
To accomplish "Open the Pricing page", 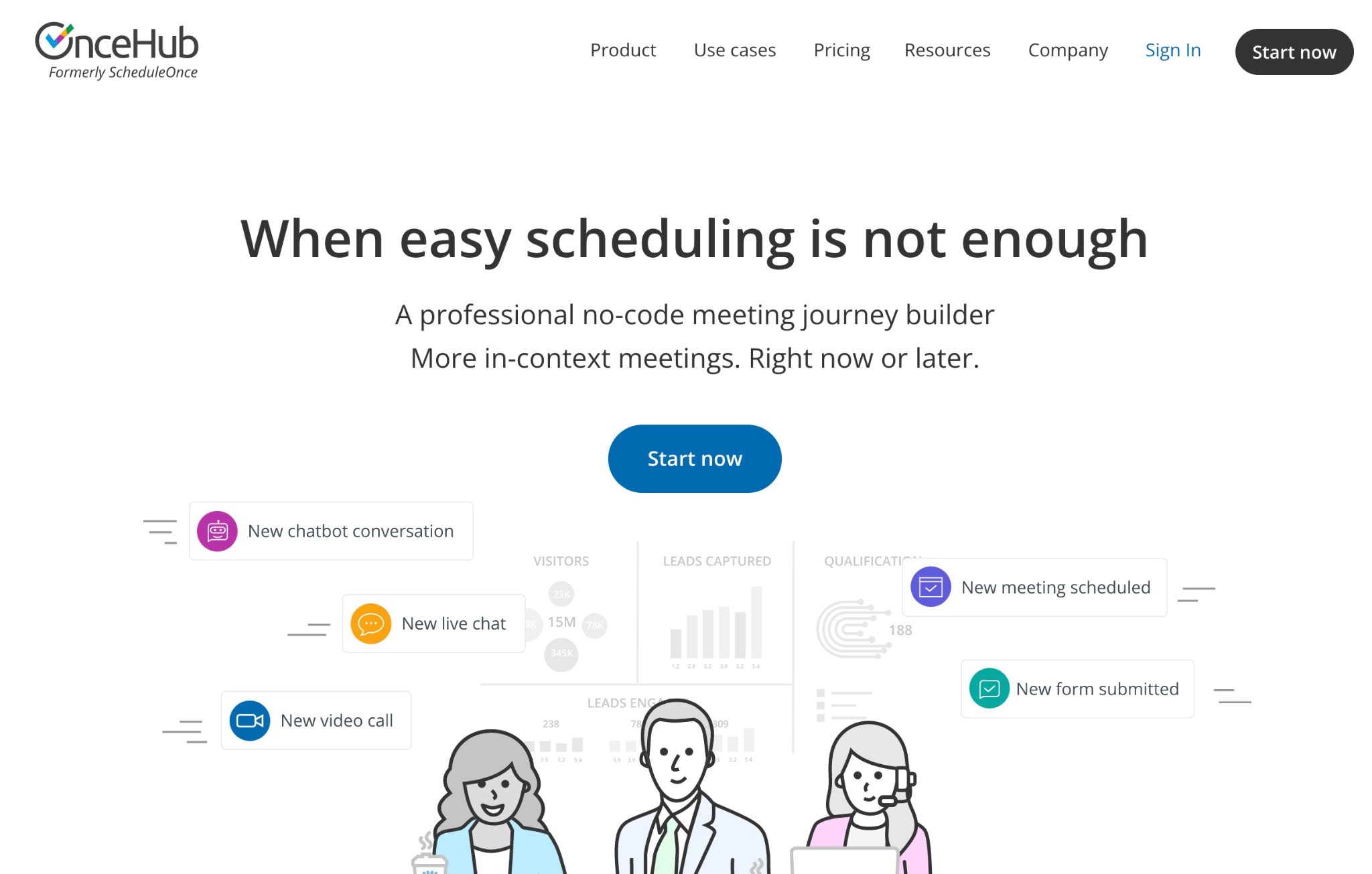I will pos(840,50).
